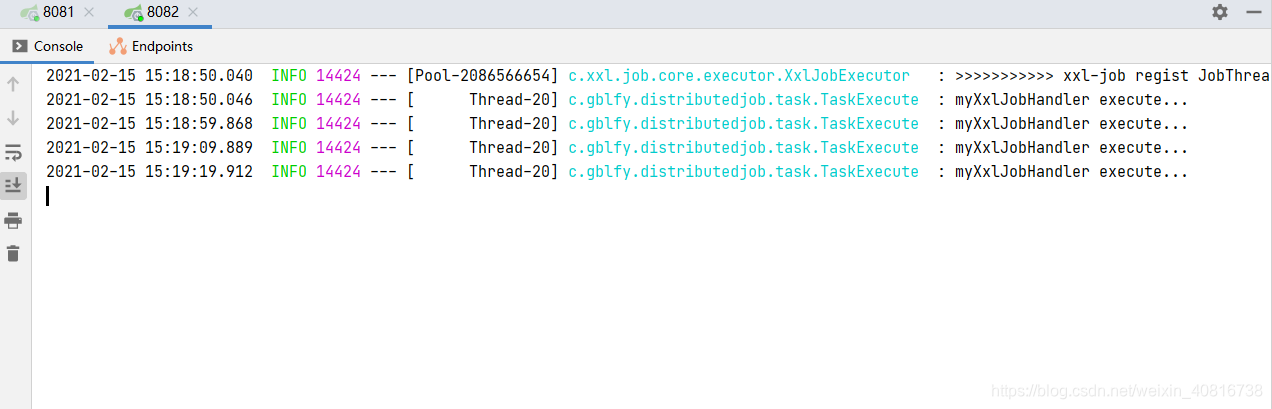Print the console output
Image resolution: width=1272 pixels, height=409 pixels.
point(13,220)
